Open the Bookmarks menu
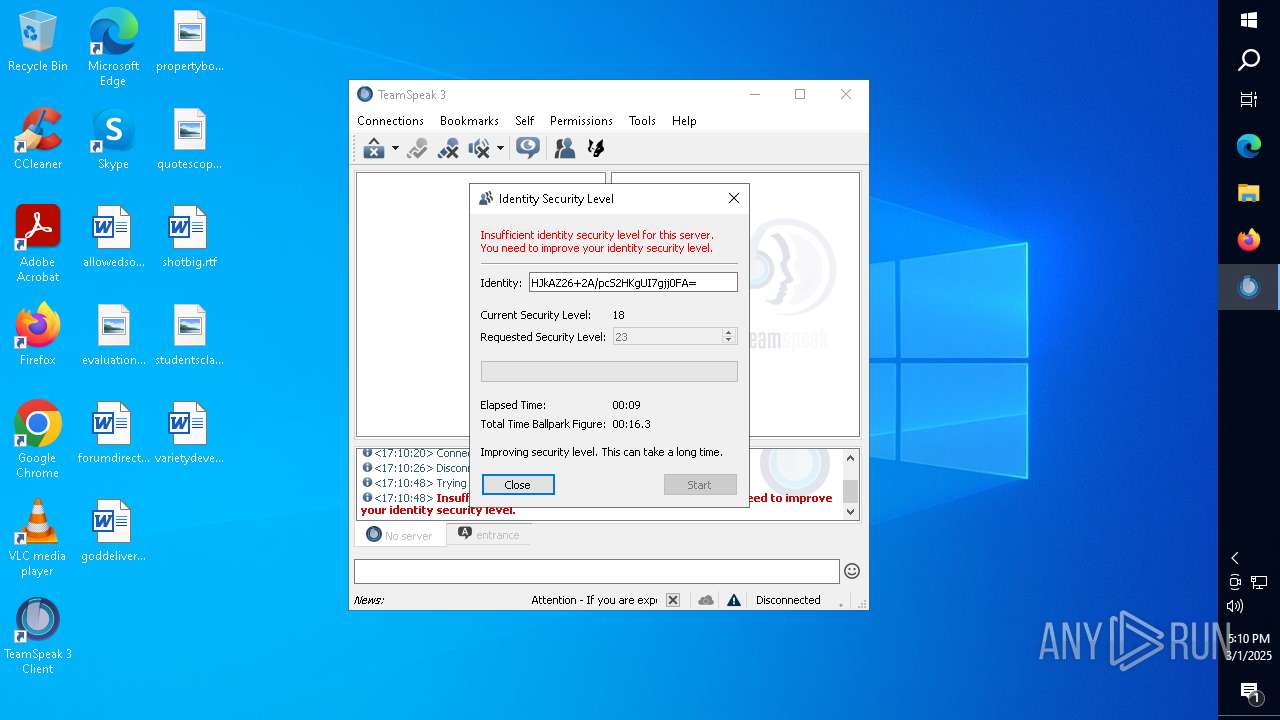Screen dimensions: 1280x720 pyautogui.click(x=469, y=121)
